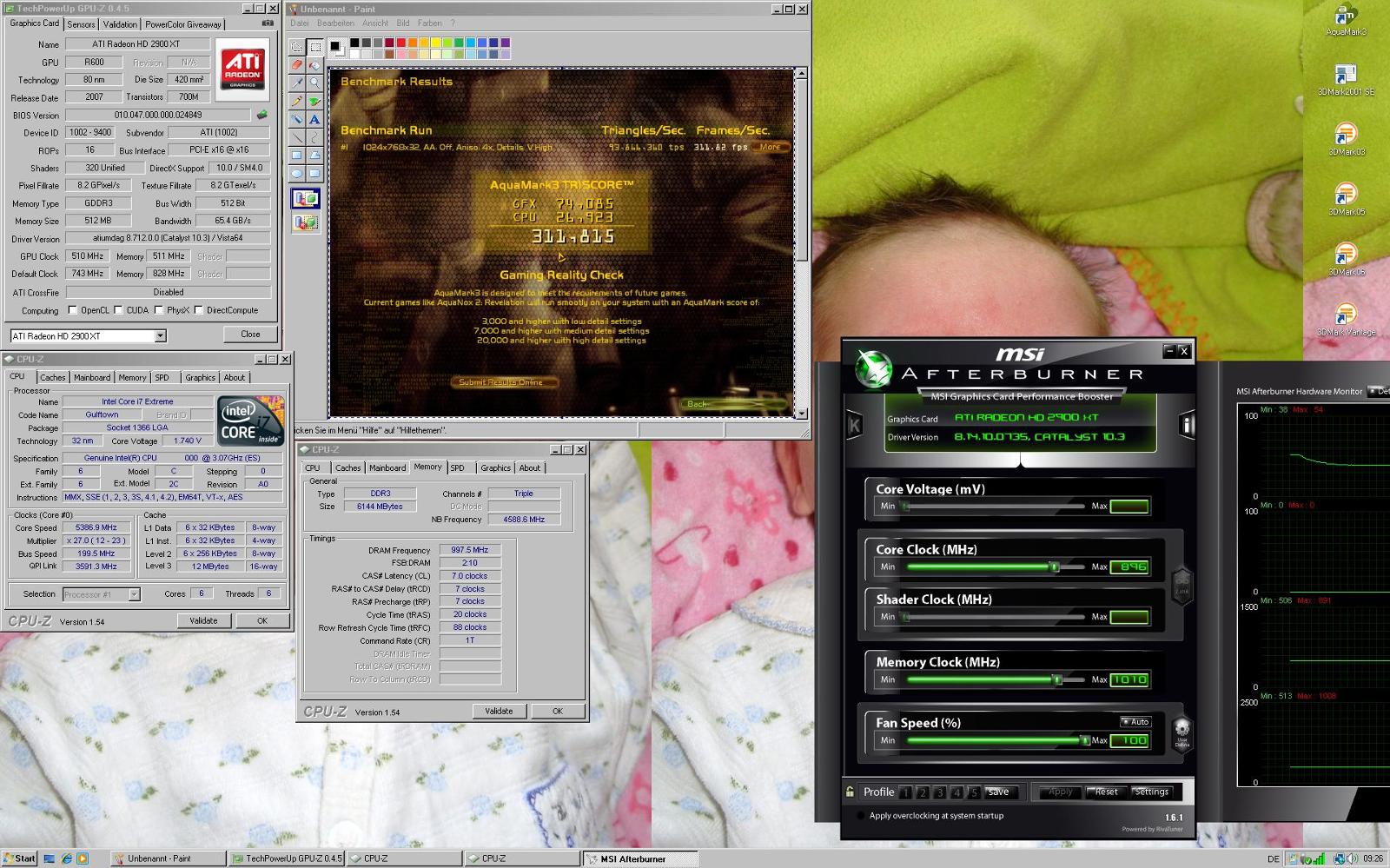1390x868 pixels.
Task: Select the Fill With Color bucket tool
Action: pyautogui.click(x=314, y=65)
